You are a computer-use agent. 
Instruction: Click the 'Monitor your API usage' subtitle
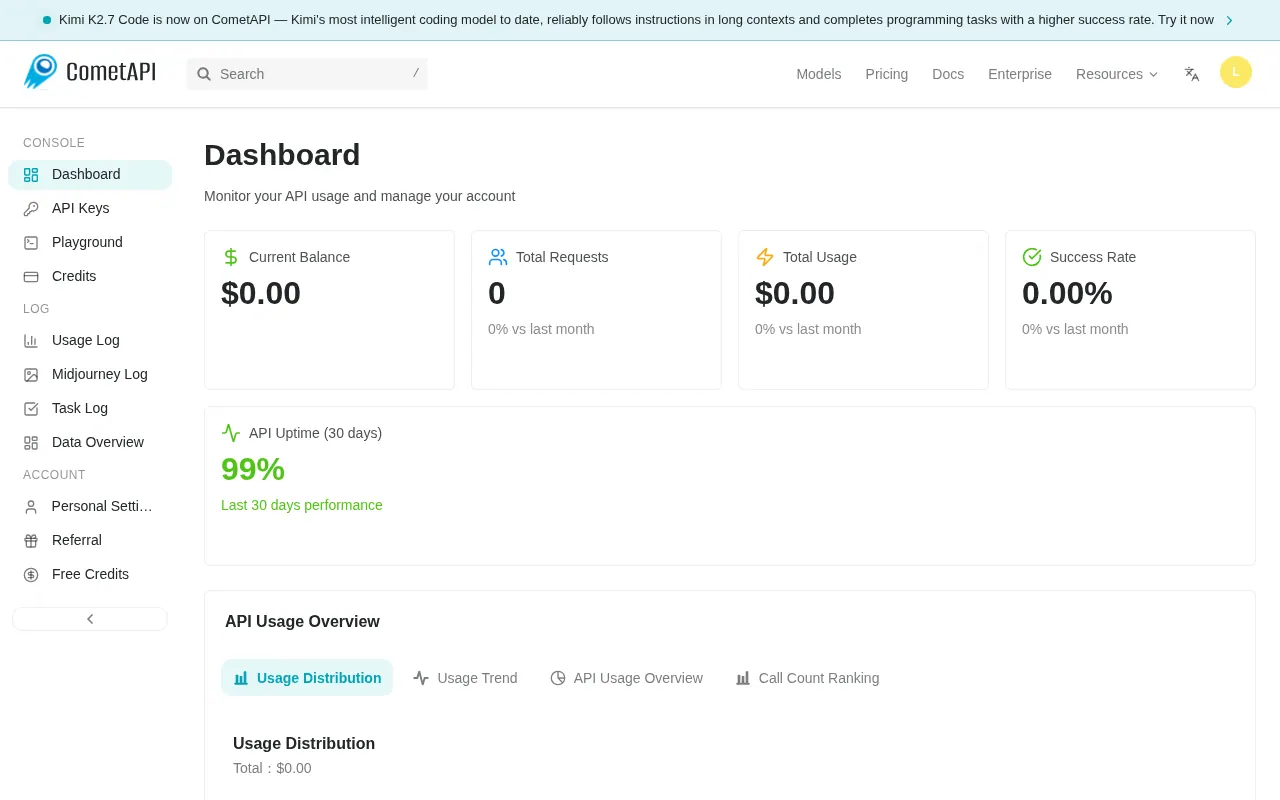coord(360,196)
